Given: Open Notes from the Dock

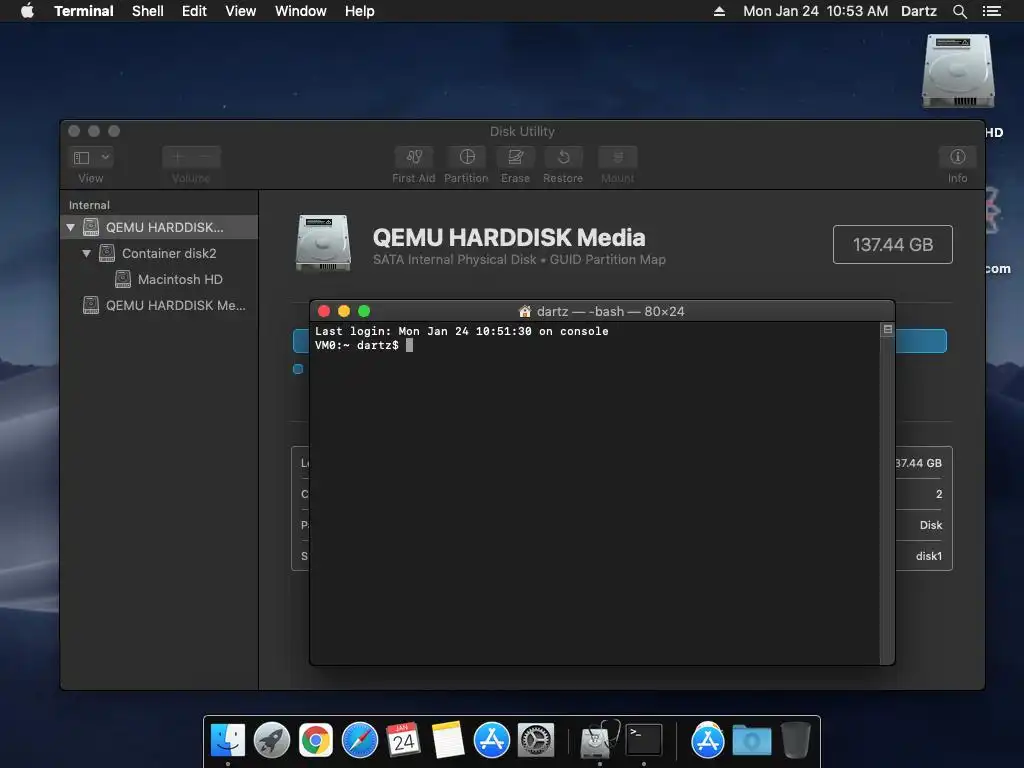Looking at the screenshot, I should coord(447,741).
